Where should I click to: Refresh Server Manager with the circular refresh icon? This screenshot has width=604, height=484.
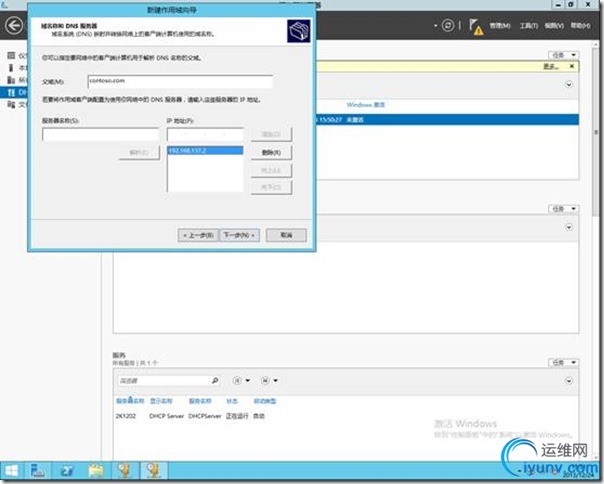448,26
